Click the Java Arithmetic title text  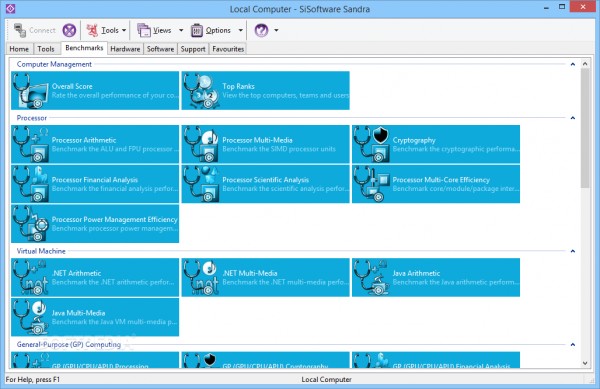pyautogui.click(x=416, y=273)
